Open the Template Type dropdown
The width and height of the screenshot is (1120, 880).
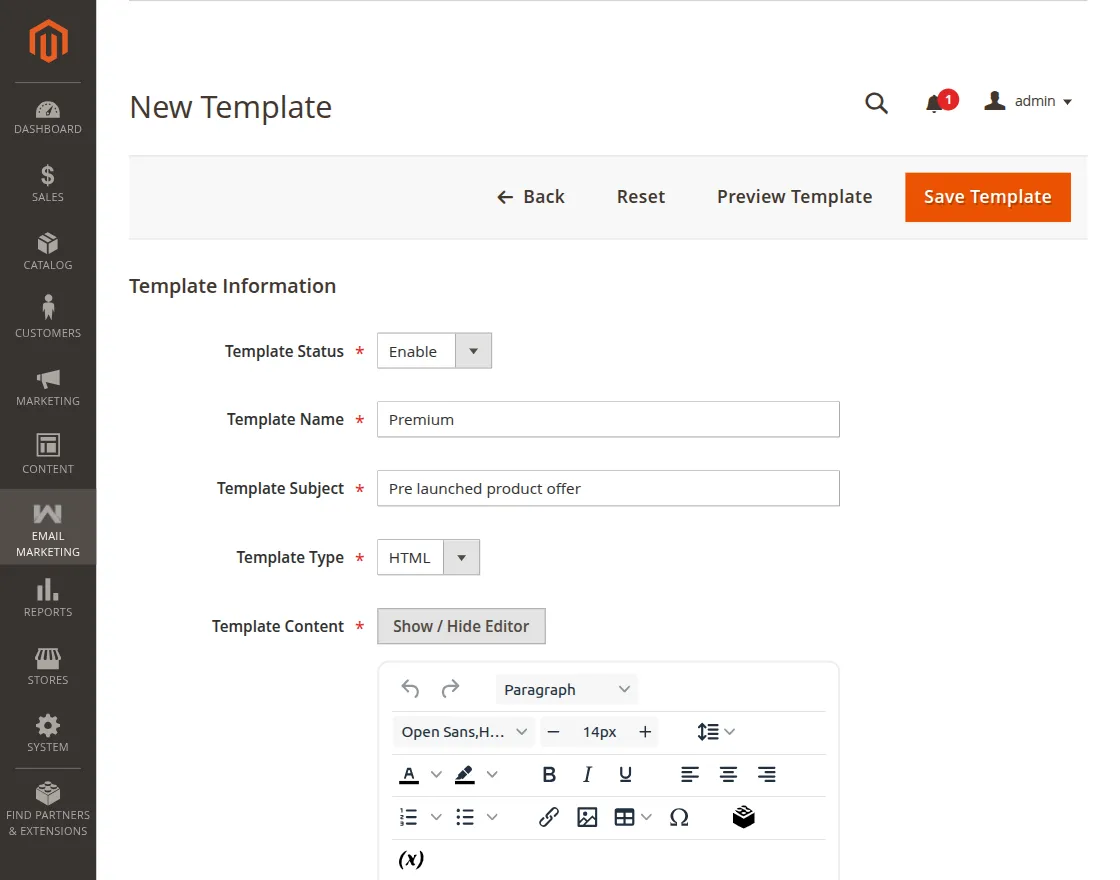(x=428, y=557)
